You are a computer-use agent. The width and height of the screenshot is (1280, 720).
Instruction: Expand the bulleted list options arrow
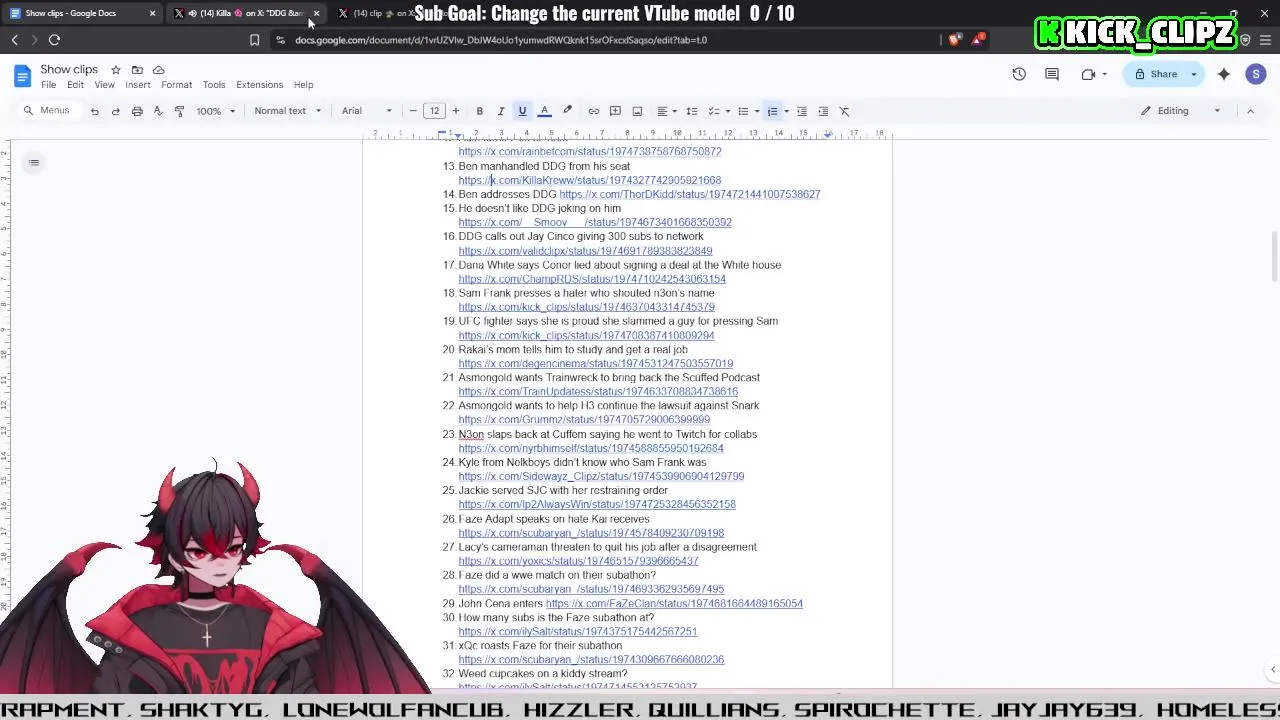[756, 111]
